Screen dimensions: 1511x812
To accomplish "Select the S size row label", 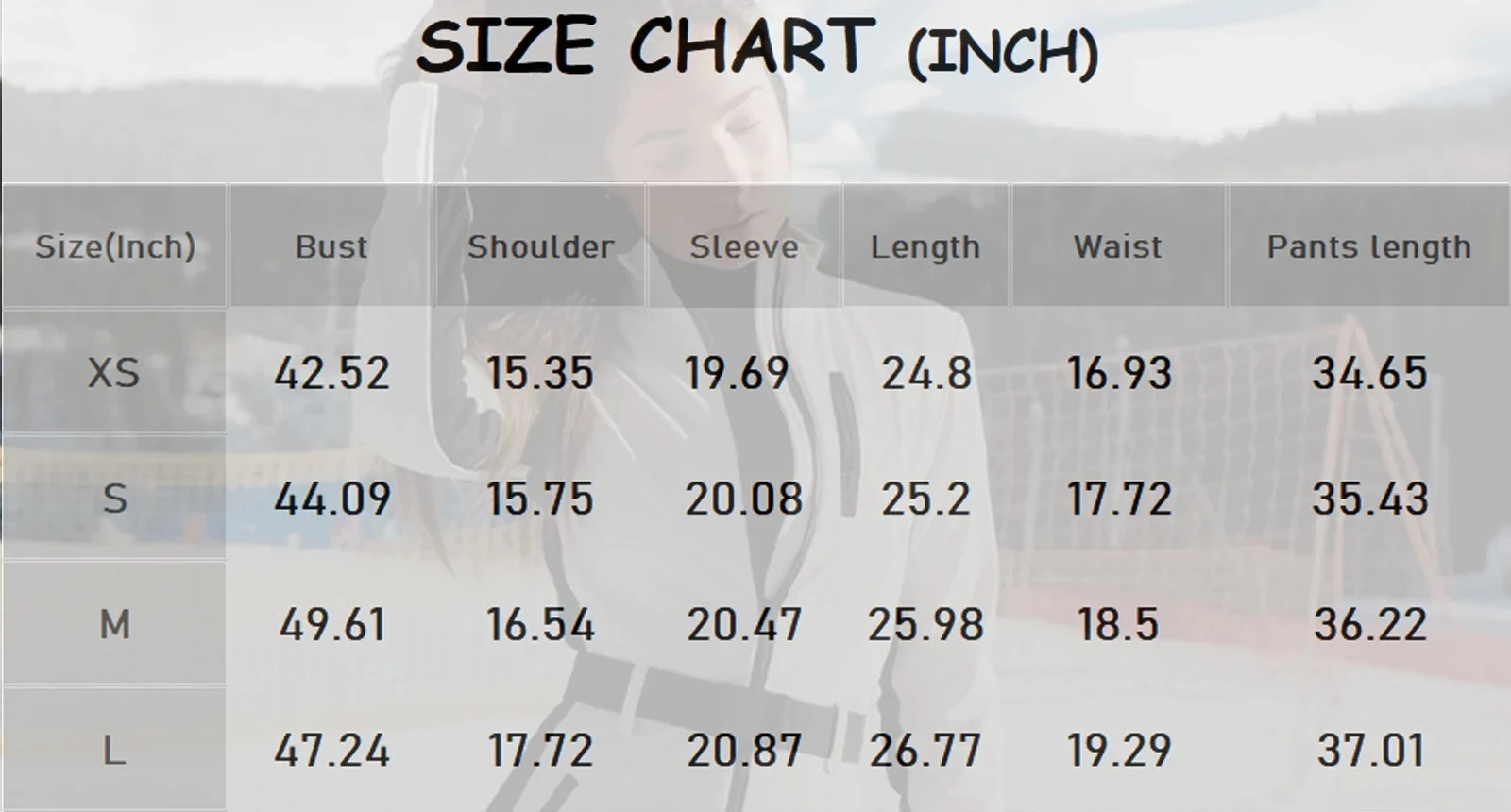I will (114, 499).
